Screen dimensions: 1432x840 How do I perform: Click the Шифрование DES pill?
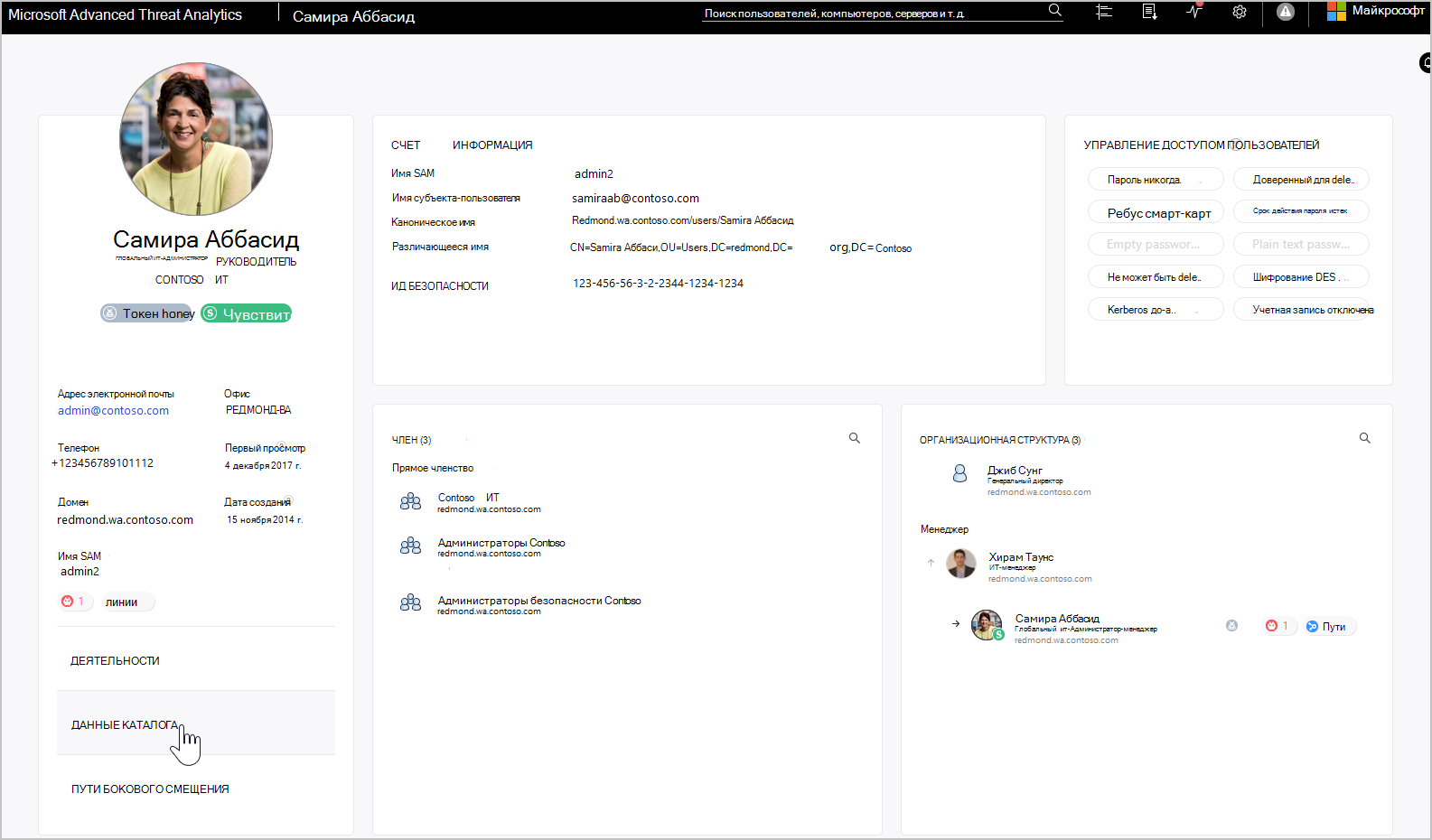1301,277
